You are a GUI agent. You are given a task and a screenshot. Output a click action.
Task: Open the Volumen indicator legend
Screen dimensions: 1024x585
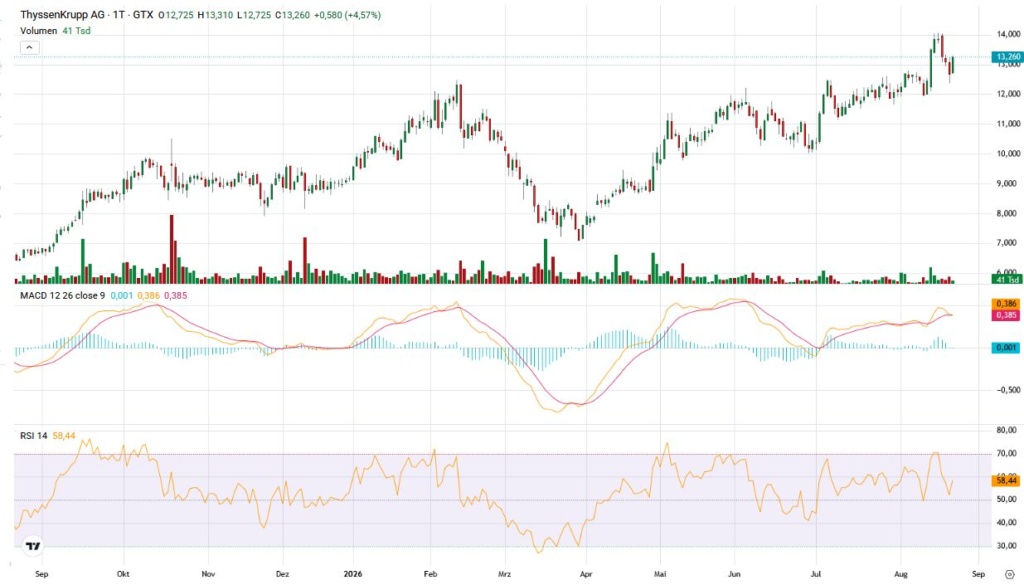tap(39, 31)
